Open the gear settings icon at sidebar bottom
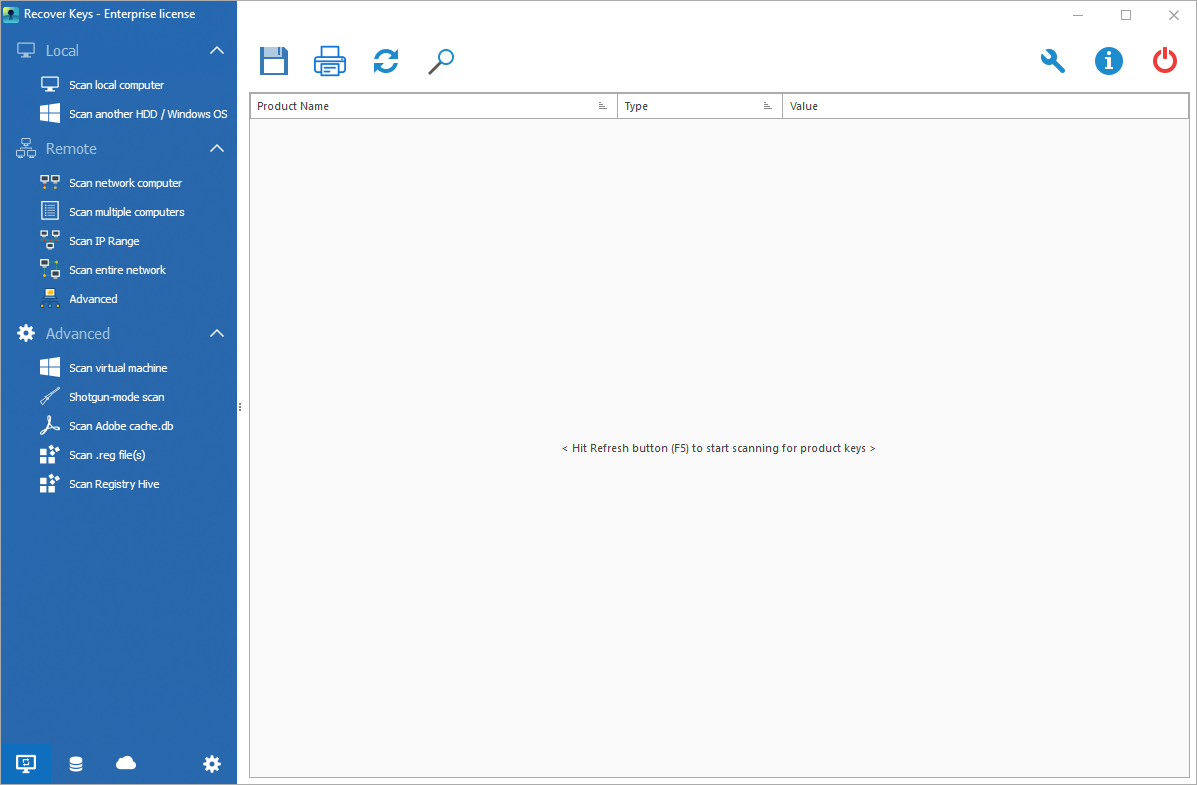This screenshot has width=1197, height=785. tap(212, 764)
